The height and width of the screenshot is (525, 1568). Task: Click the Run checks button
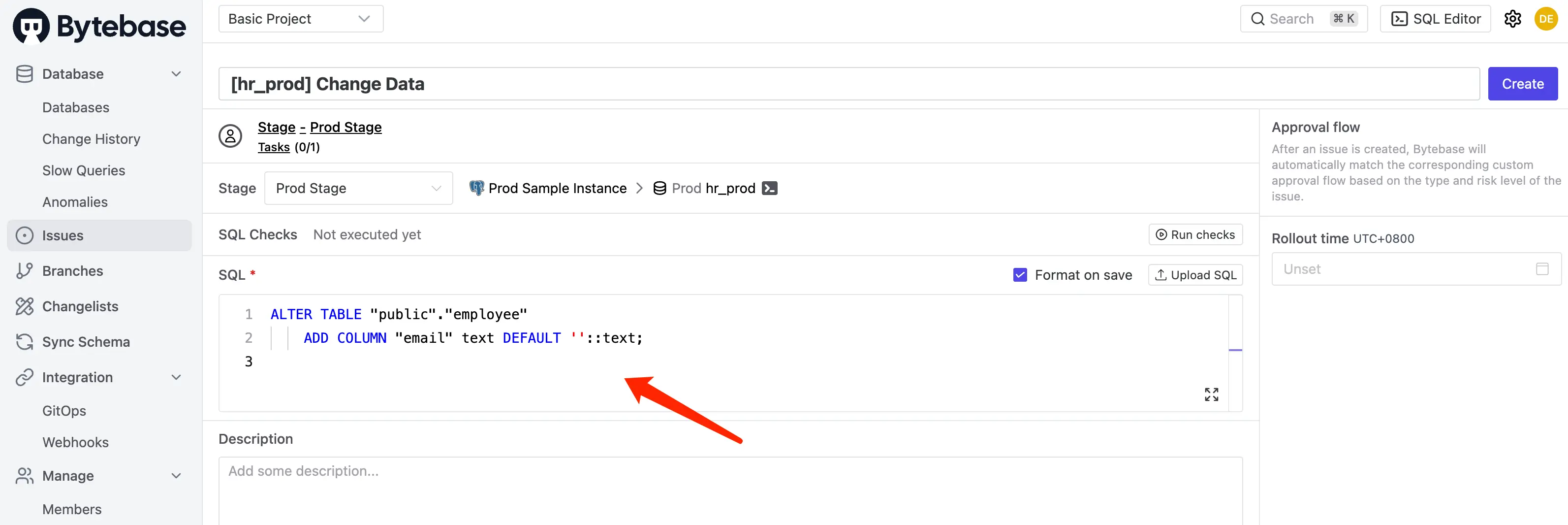click(1195, 234)
